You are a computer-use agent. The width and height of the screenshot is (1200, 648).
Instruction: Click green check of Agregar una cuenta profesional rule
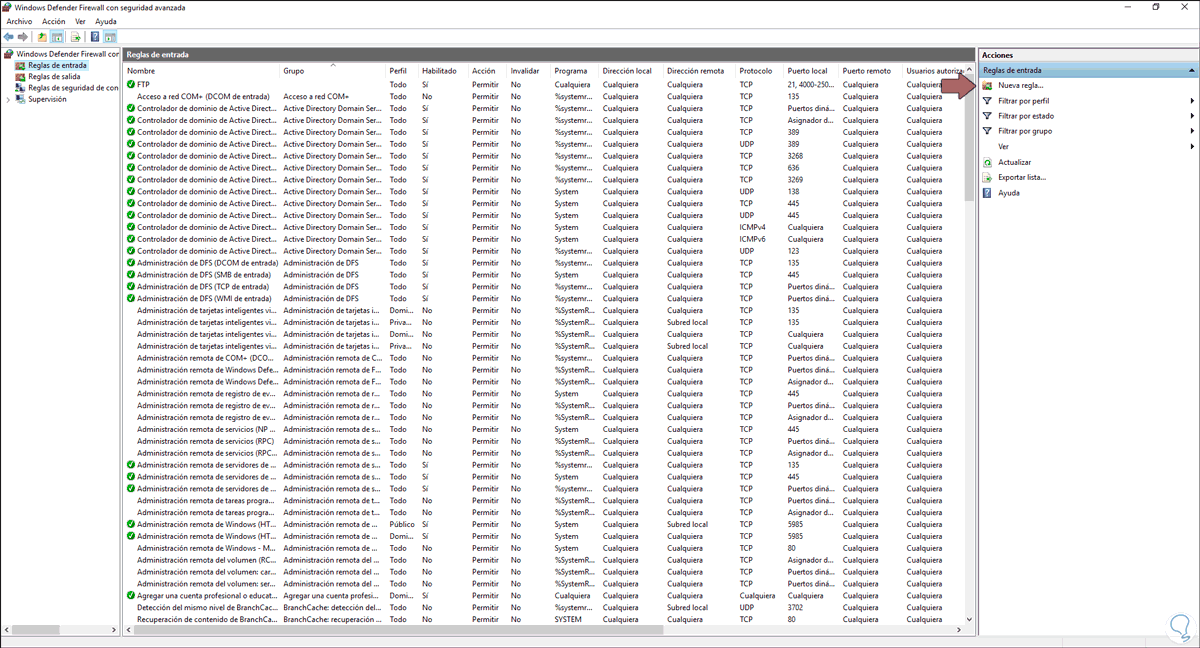pos(130,595)
